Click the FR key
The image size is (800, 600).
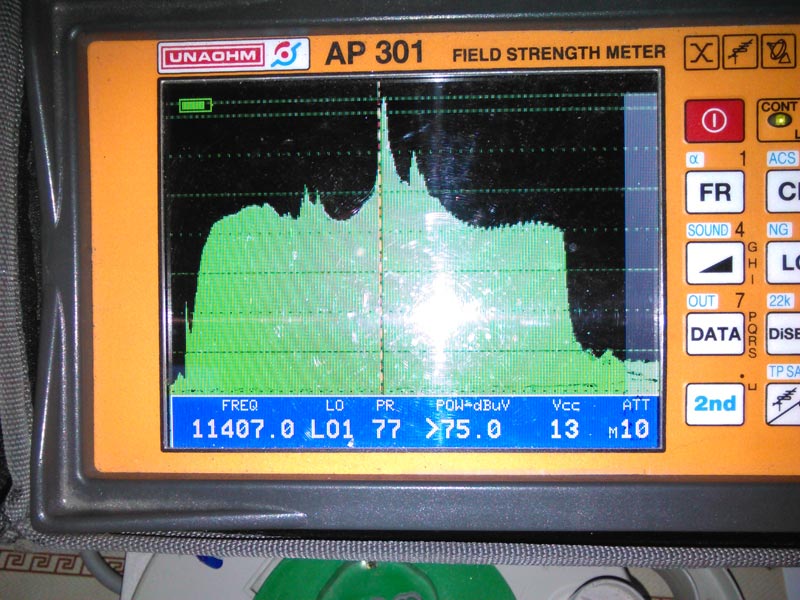coord(715,192)
